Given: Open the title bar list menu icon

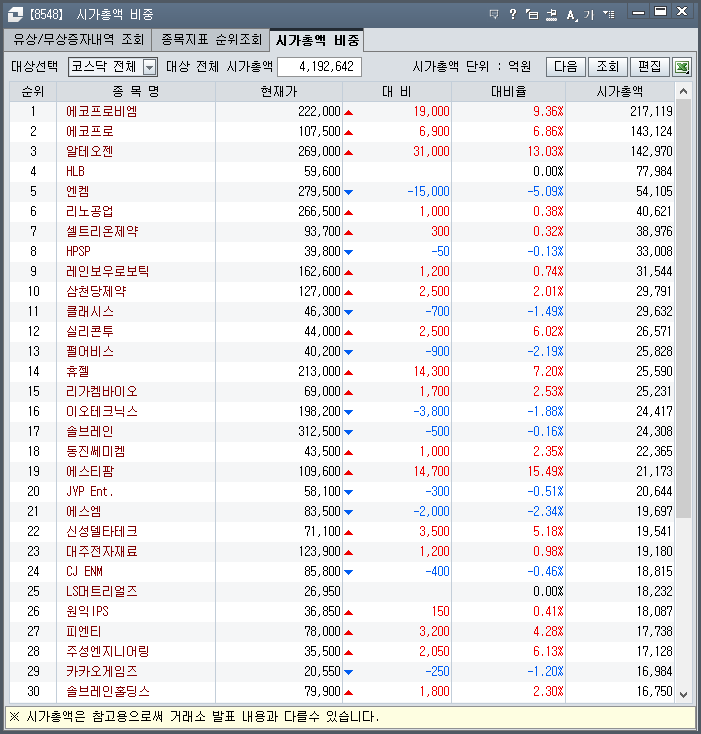Looking at the screenshot, I should [x=609, y=15].
